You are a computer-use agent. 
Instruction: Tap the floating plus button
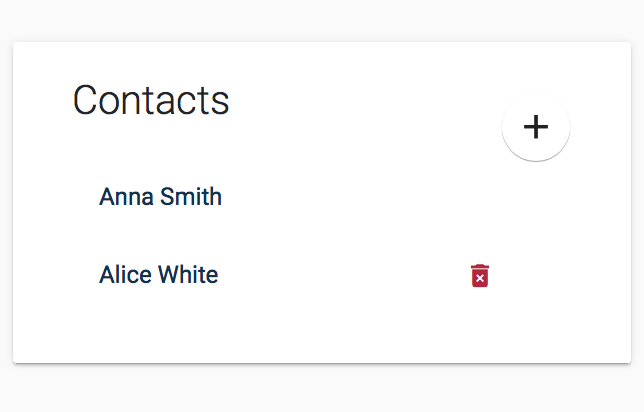536,127
